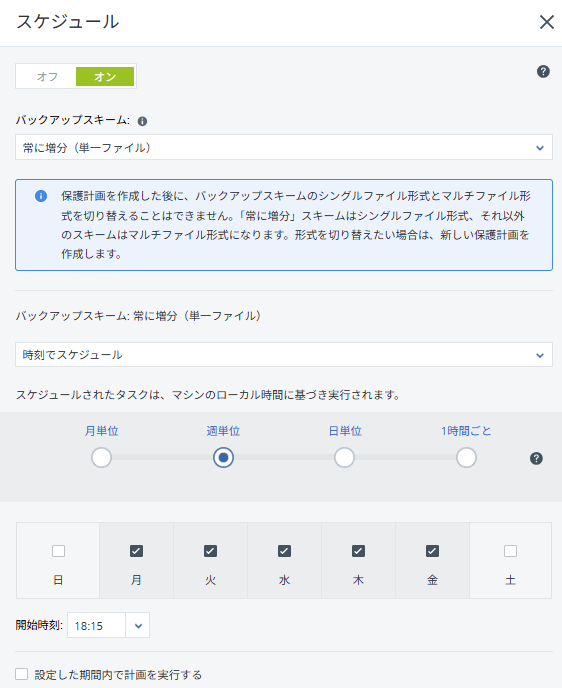Viewport: 562px width, 688px height.
Task: Expand the 開始時刻 time dropdown arrow
Action: coord(138,625)
